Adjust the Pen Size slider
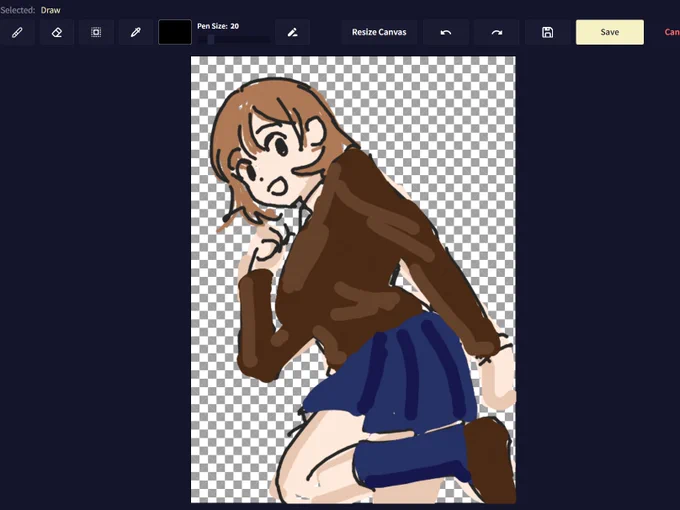680x510 pixels. (233, 39)
